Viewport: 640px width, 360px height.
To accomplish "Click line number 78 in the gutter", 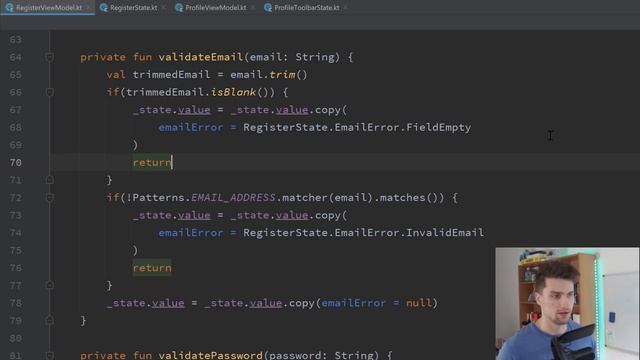I will point(16,303).
